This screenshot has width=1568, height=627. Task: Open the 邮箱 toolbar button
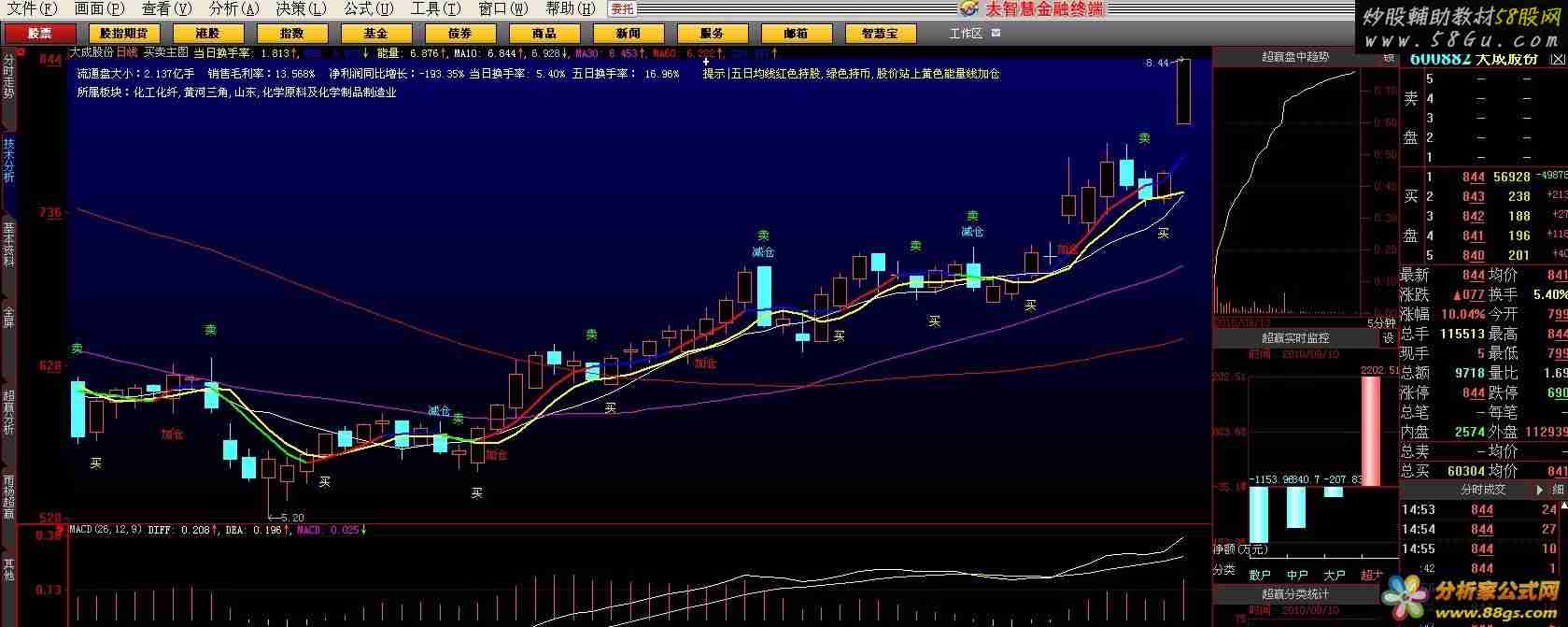coord(796,34)
